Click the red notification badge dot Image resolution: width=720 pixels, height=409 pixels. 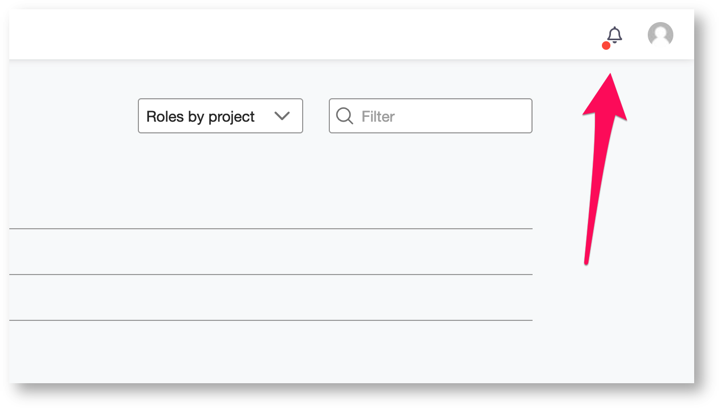[606, 45]
